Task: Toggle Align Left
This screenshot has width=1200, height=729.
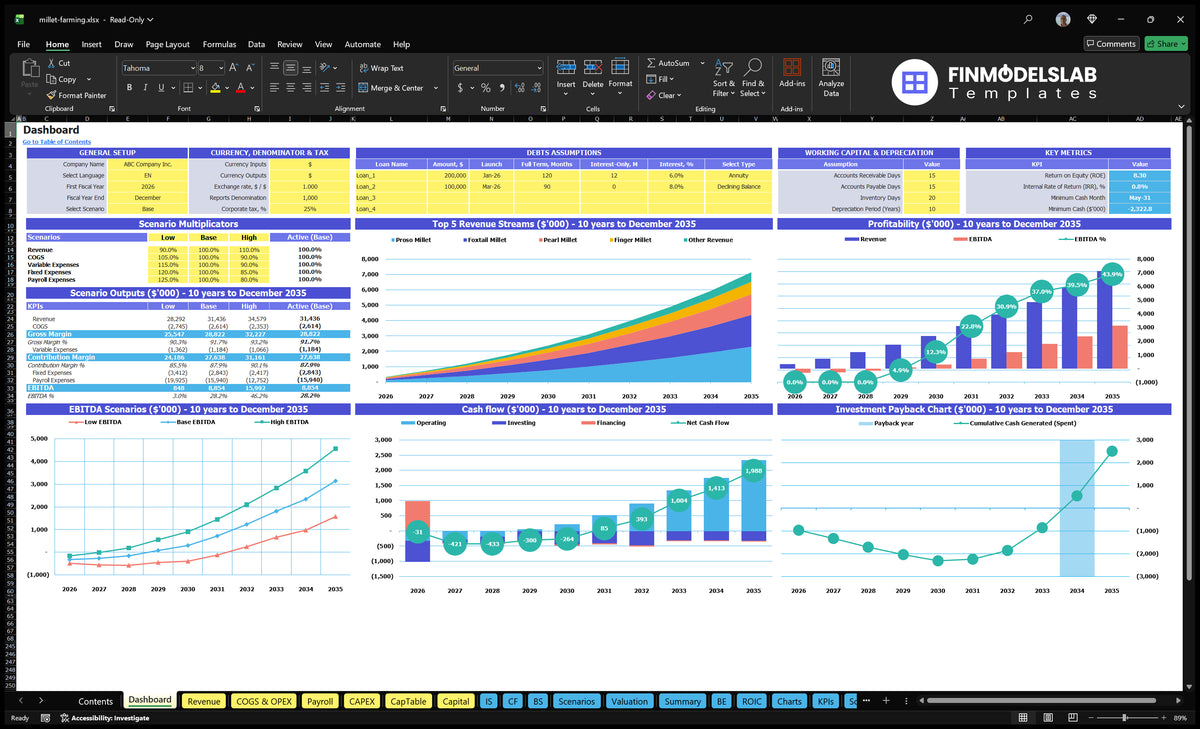Action: tap(274, 88)
